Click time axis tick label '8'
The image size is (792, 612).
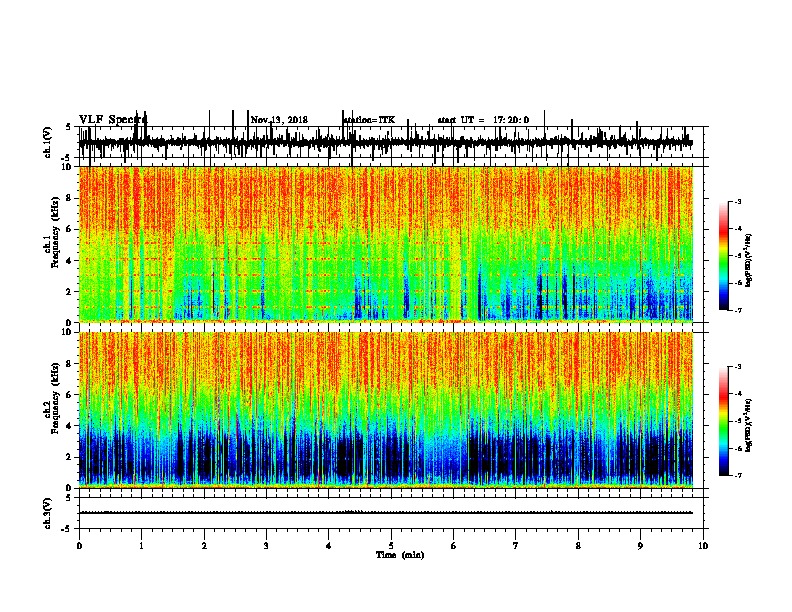(578, 546)
